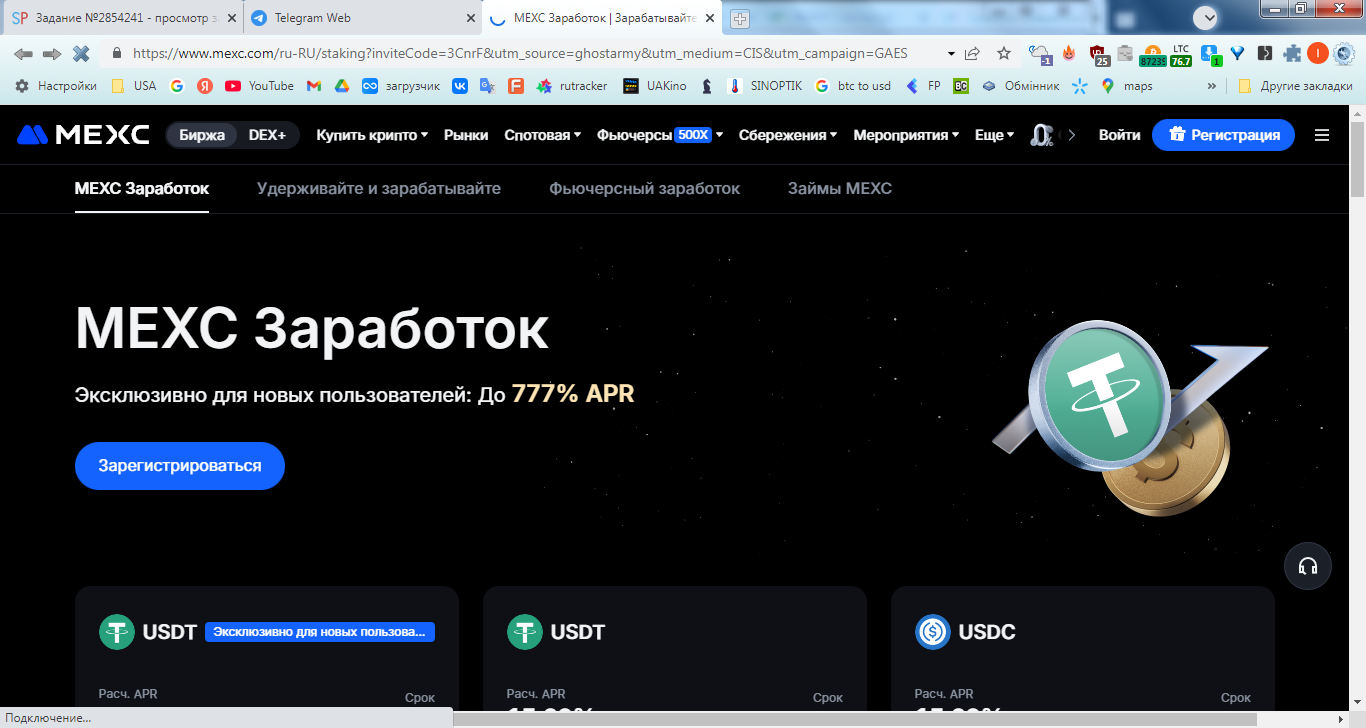Open the blue funnel extension icon

point(1237,54)
